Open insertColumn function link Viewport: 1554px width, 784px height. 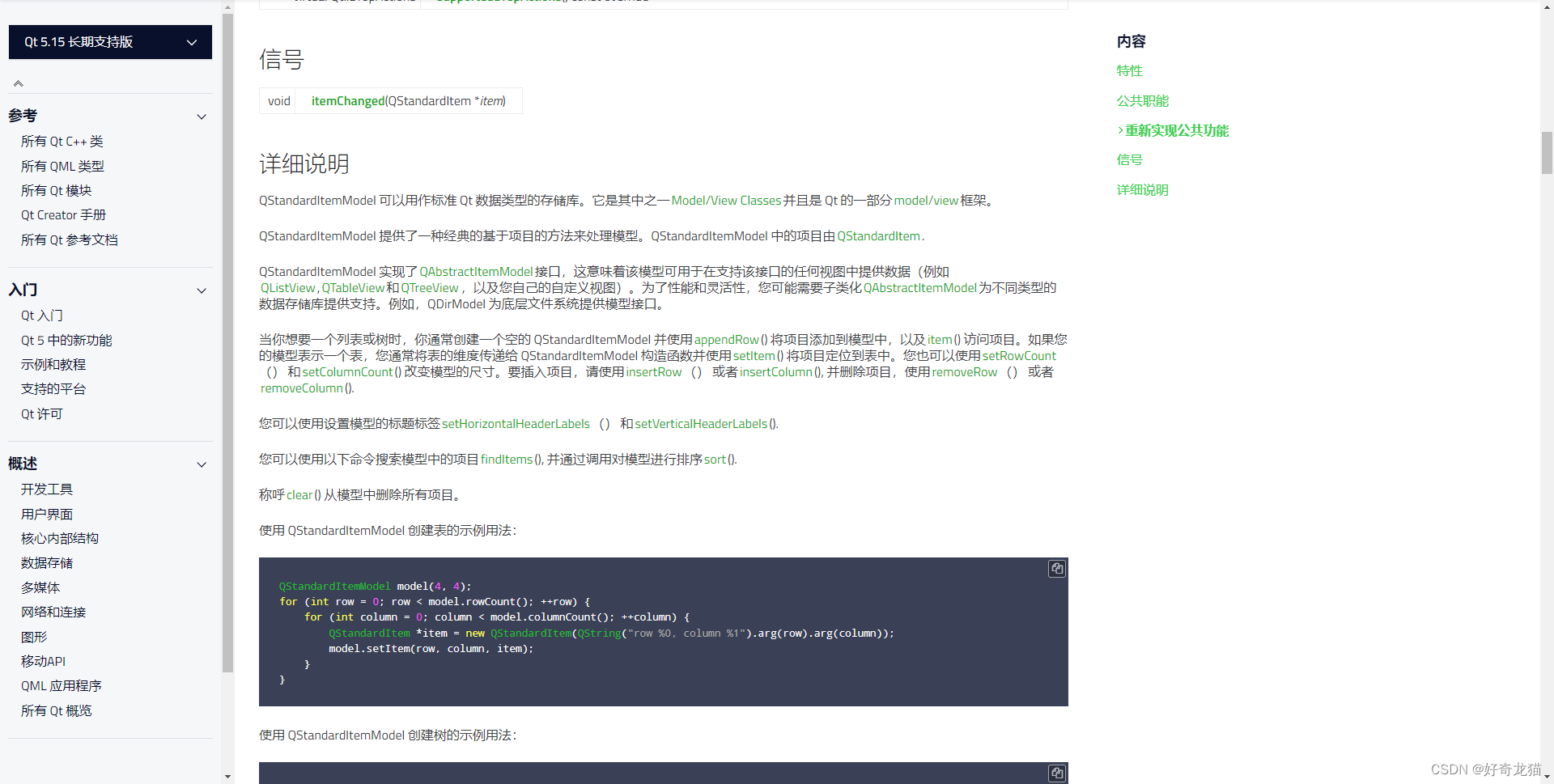tap(775, 372)
